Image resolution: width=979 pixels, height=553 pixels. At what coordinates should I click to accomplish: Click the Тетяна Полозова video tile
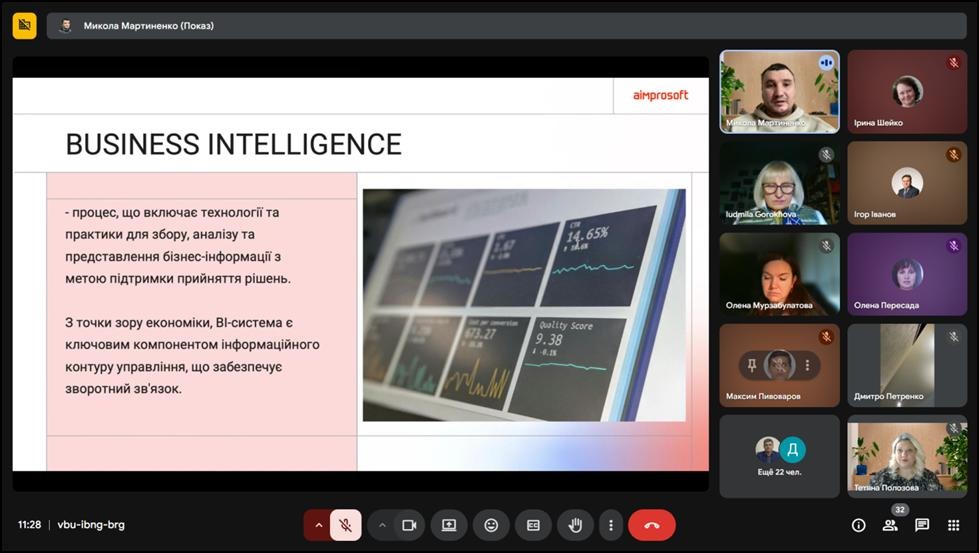[907, 456]
